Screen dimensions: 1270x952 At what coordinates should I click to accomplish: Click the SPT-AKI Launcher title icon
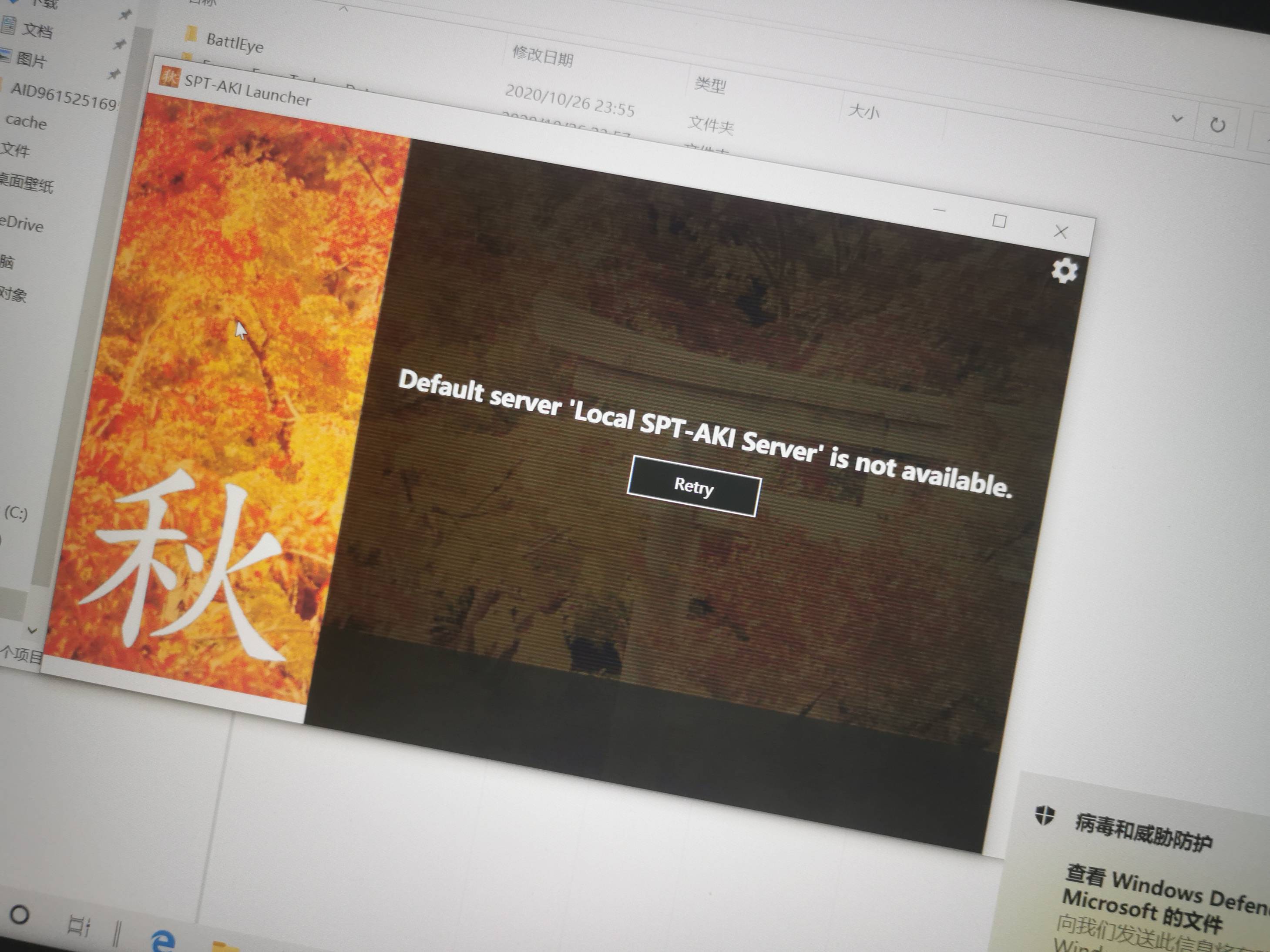tap(169, 76)
